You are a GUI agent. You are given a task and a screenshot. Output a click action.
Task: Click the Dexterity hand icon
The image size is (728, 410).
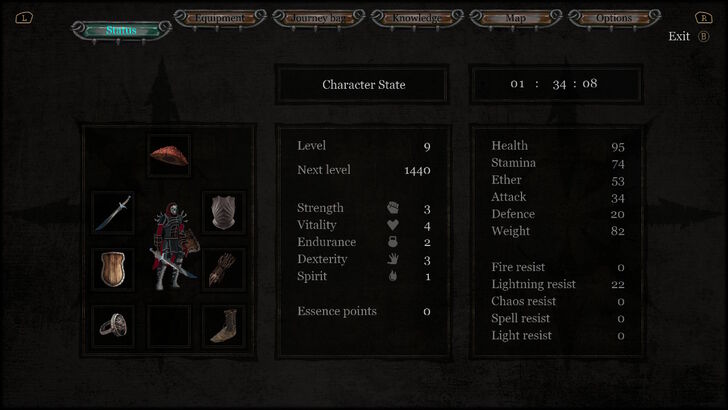click(x=393, y=259)
